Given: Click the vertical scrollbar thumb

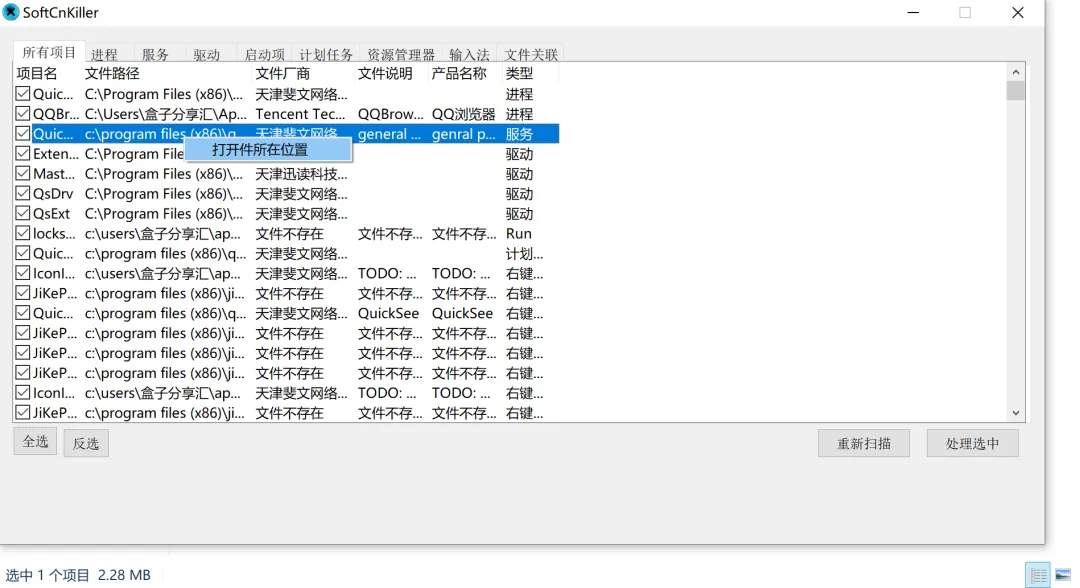Looking at the screenshot, I should [1016, 90].
